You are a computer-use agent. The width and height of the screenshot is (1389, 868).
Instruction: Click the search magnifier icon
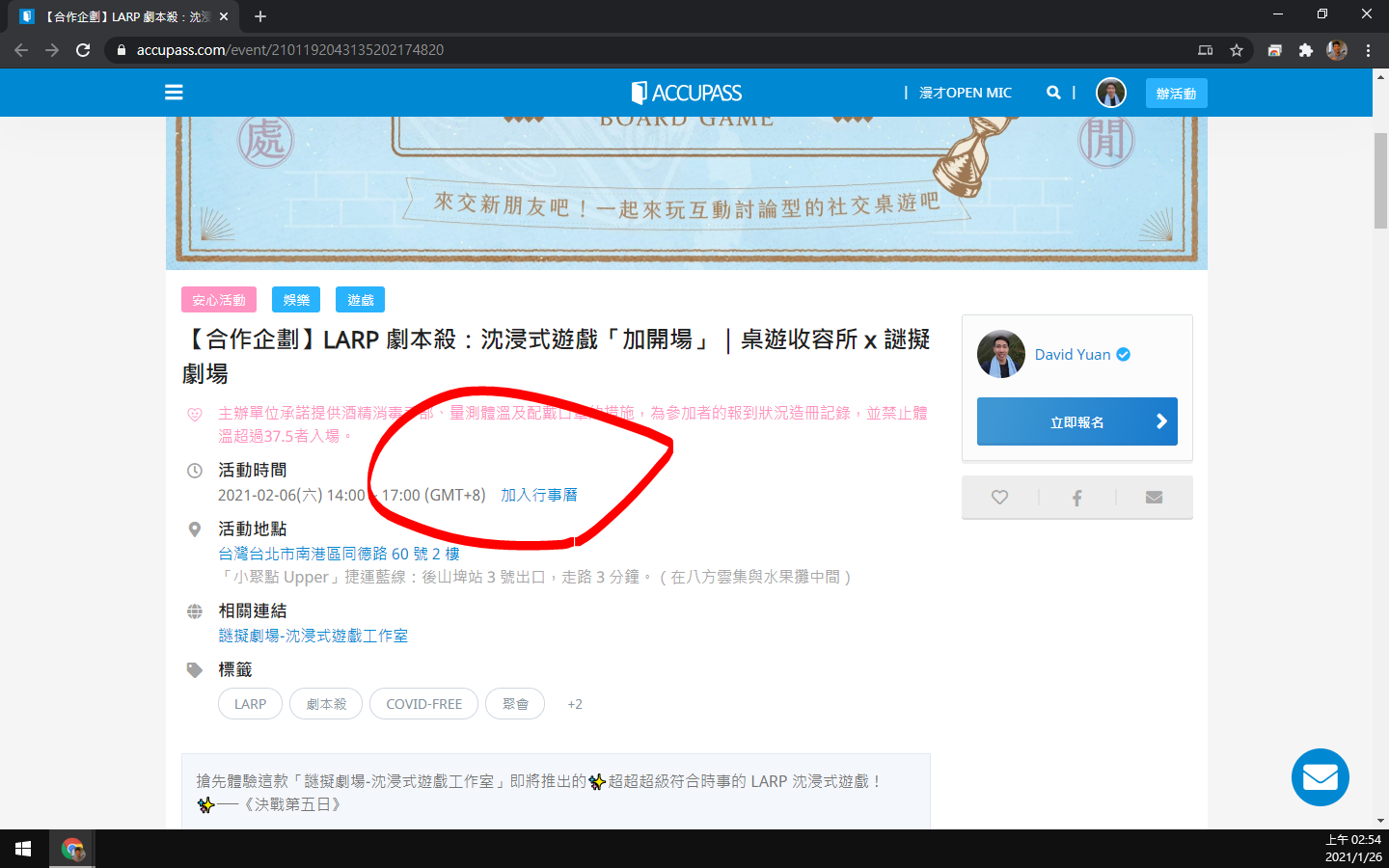[1053, 93]
